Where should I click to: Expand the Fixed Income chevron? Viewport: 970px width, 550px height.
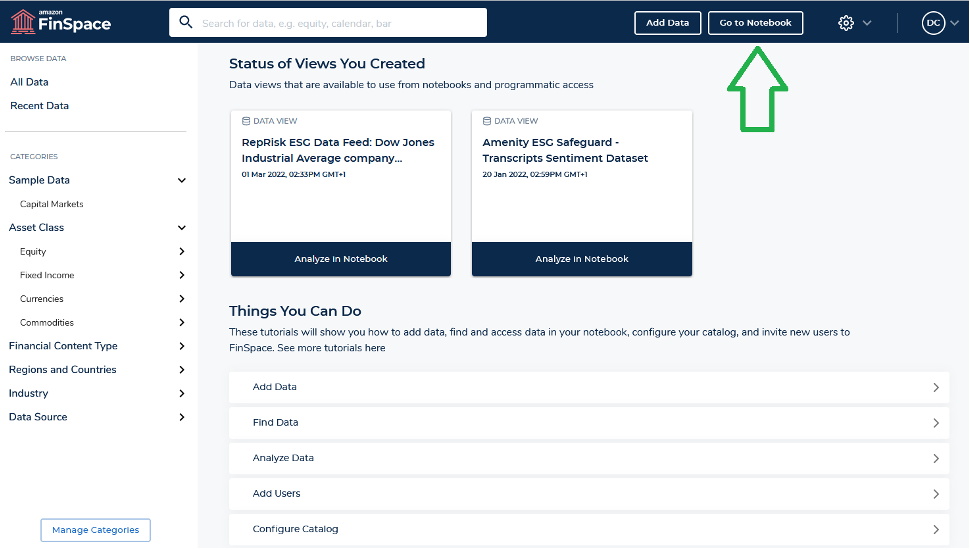(x=182, y=275)
